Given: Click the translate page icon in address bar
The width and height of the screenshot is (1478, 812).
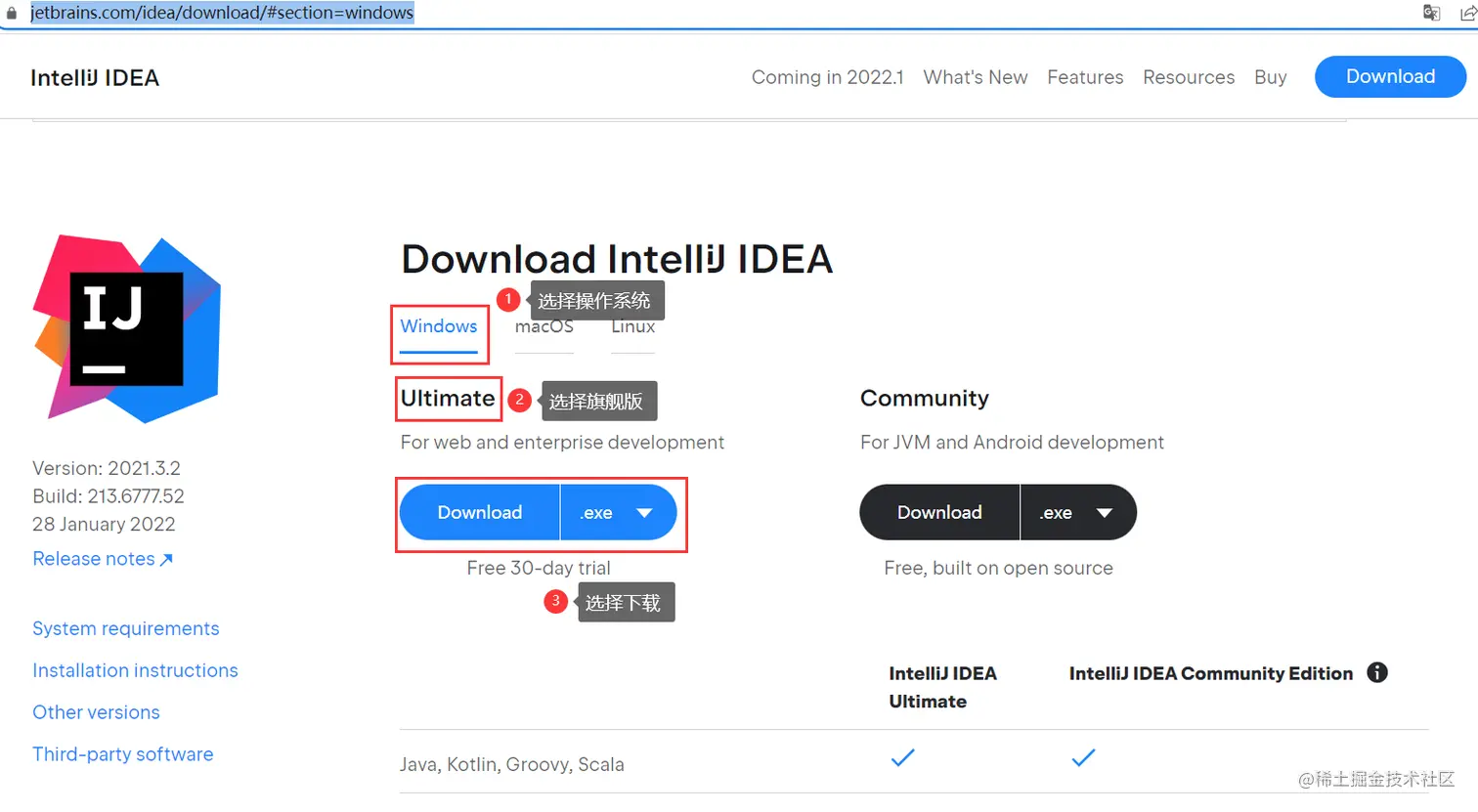Looking at the screenshot, I should (1431, 13).
